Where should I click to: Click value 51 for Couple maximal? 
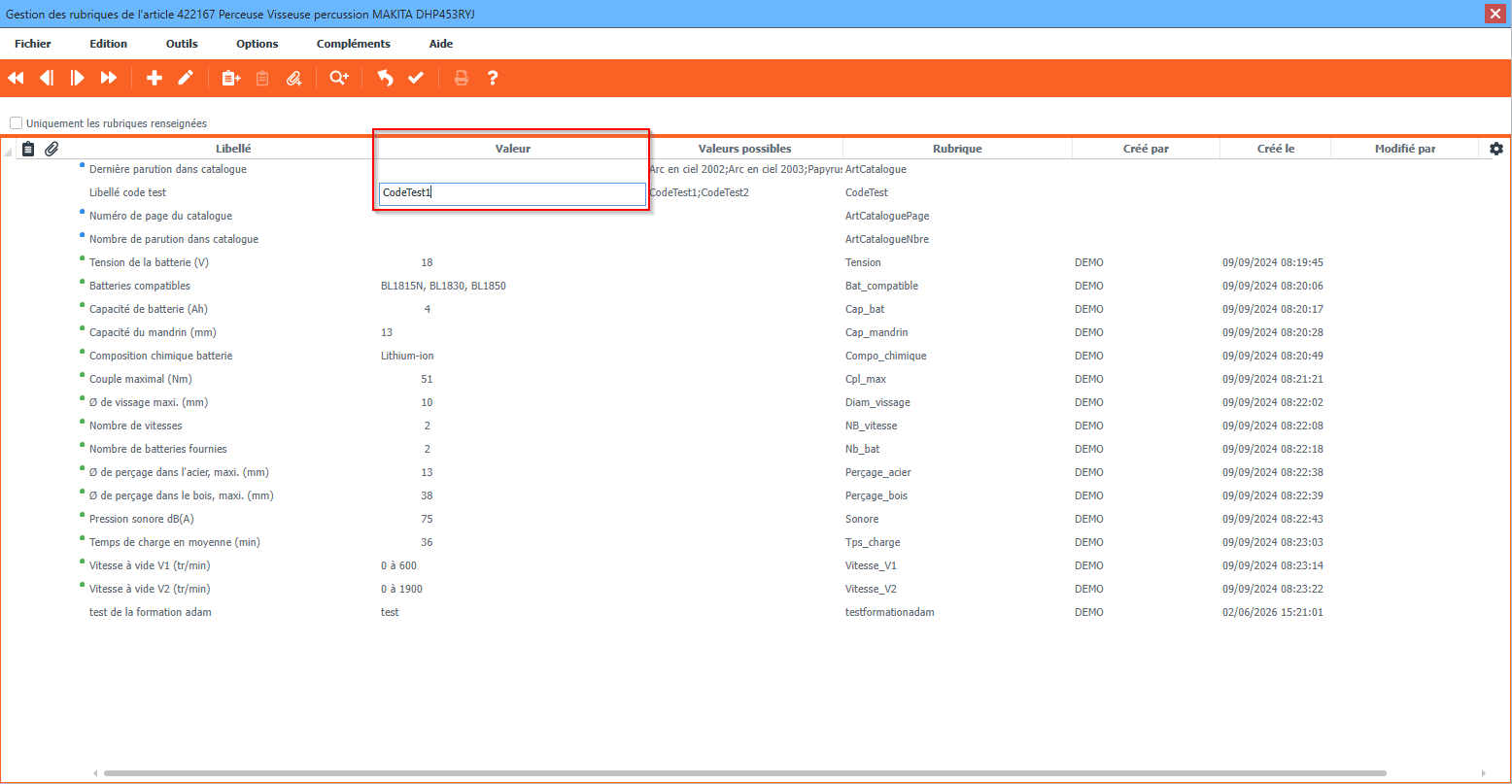(x=427, y=379)
